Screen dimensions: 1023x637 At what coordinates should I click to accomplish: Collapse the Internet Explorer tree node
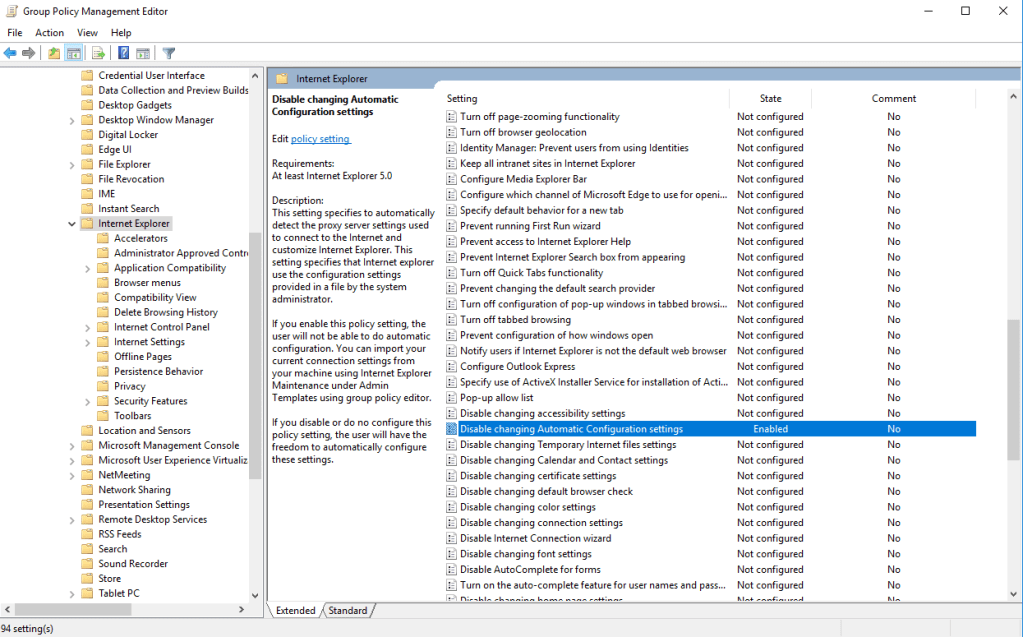pos(72,224)
